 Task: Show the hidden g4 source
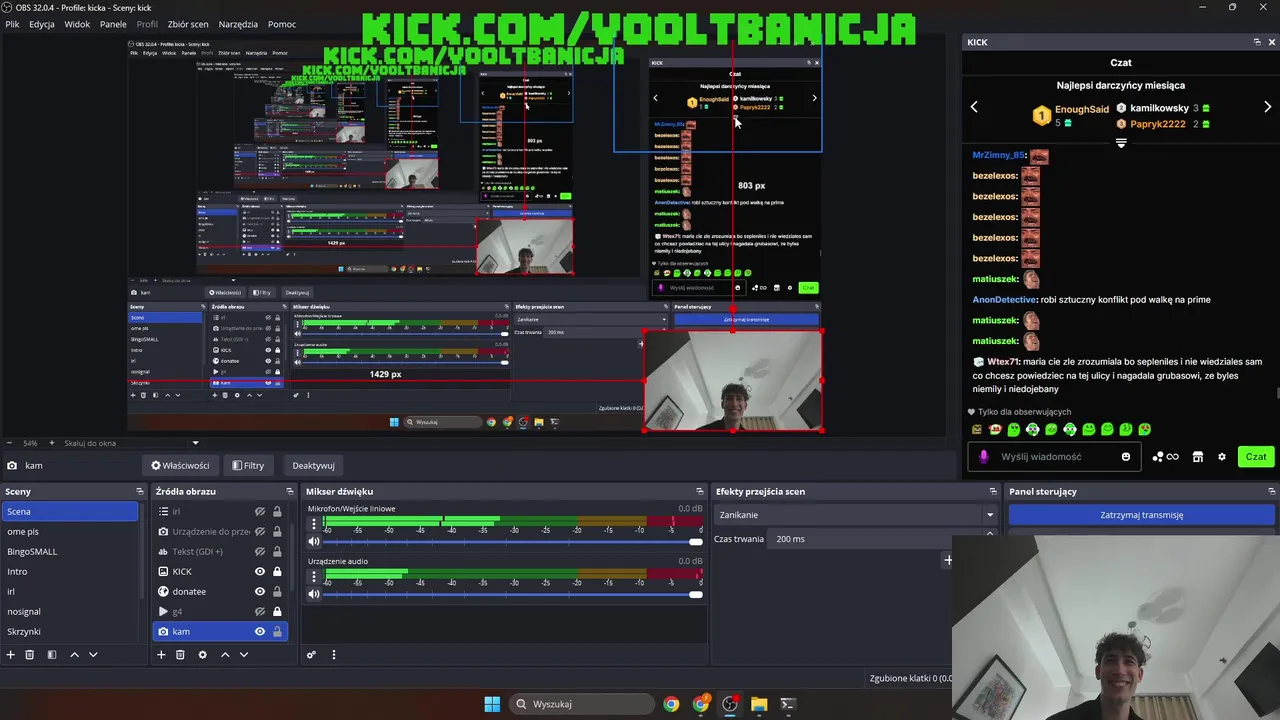coord(260,611)
